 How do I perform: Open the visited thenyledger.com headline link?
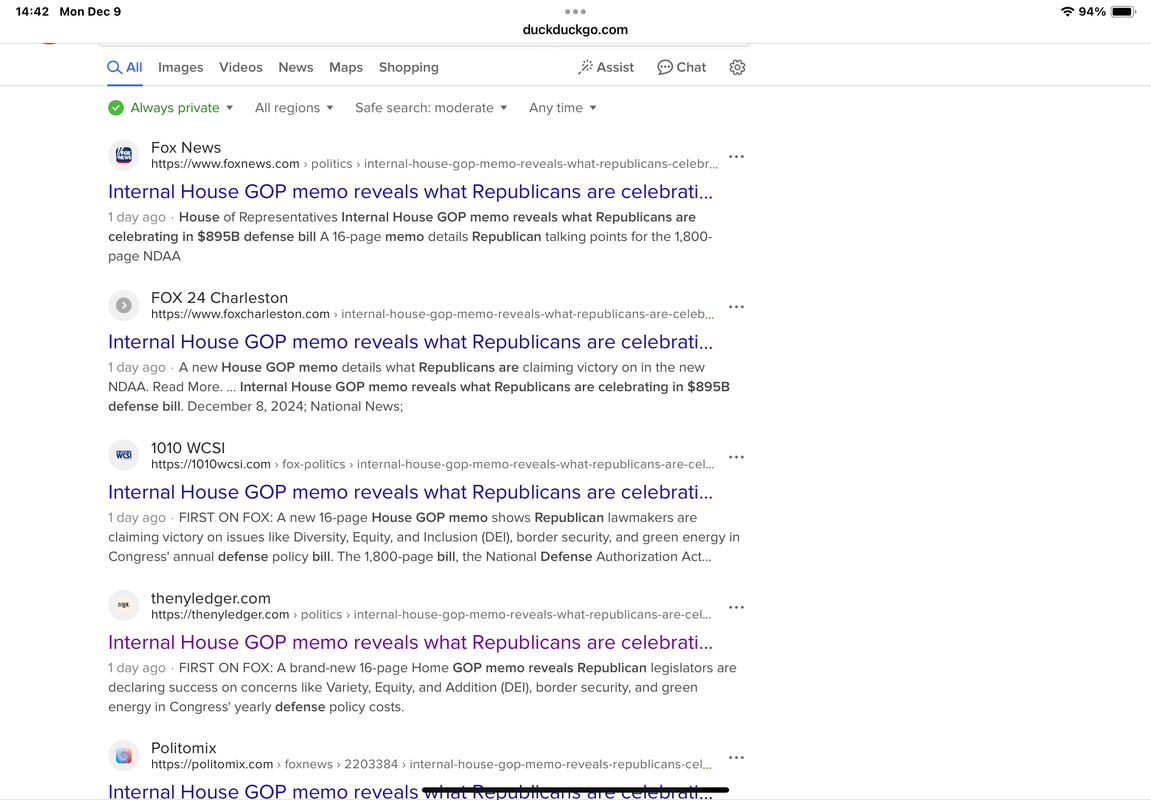tap(410, 643)
